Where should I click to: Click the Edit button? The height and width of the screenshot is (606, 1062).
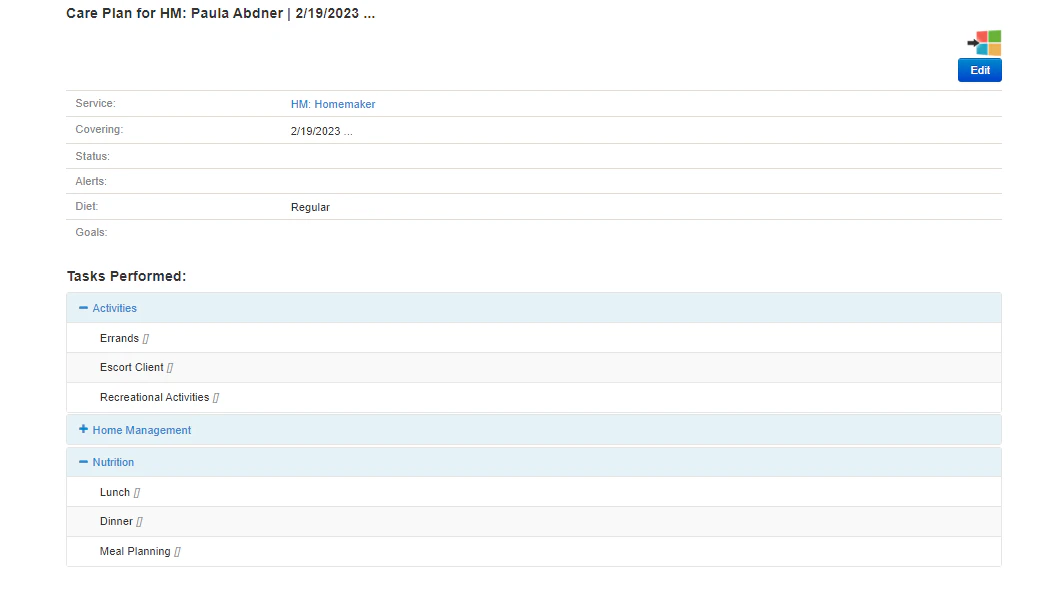pyautogui.click(x=979, y=70)
